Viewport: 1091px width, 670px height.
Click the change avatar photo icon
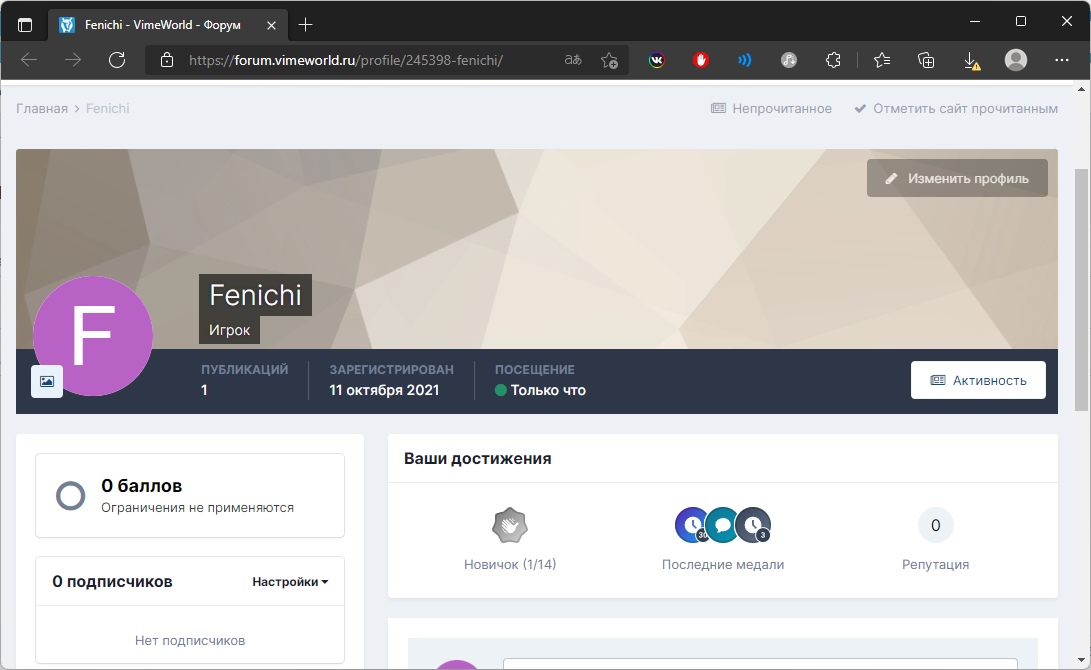point(47,381)
